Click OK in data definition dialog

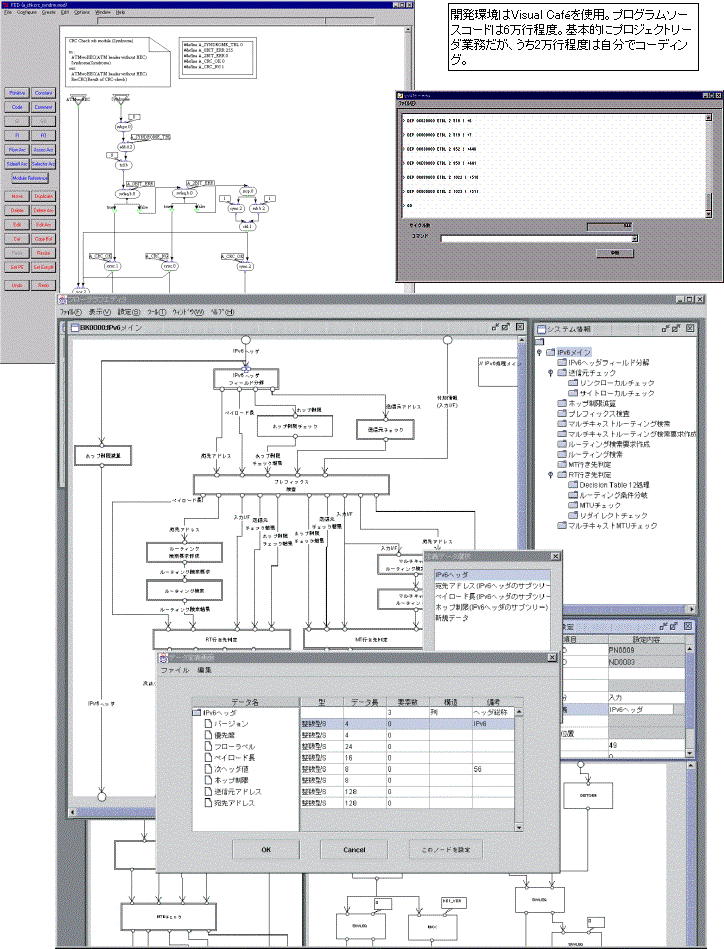[x=266, y=850]
